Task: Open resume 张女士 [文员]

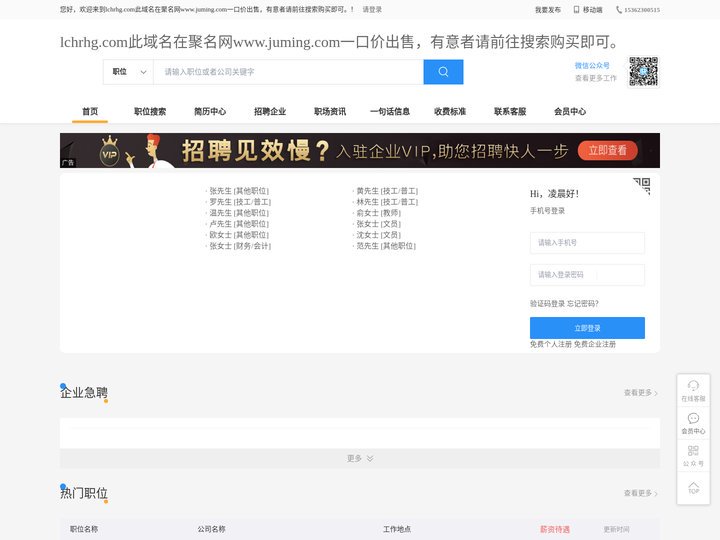Action: 379,224
